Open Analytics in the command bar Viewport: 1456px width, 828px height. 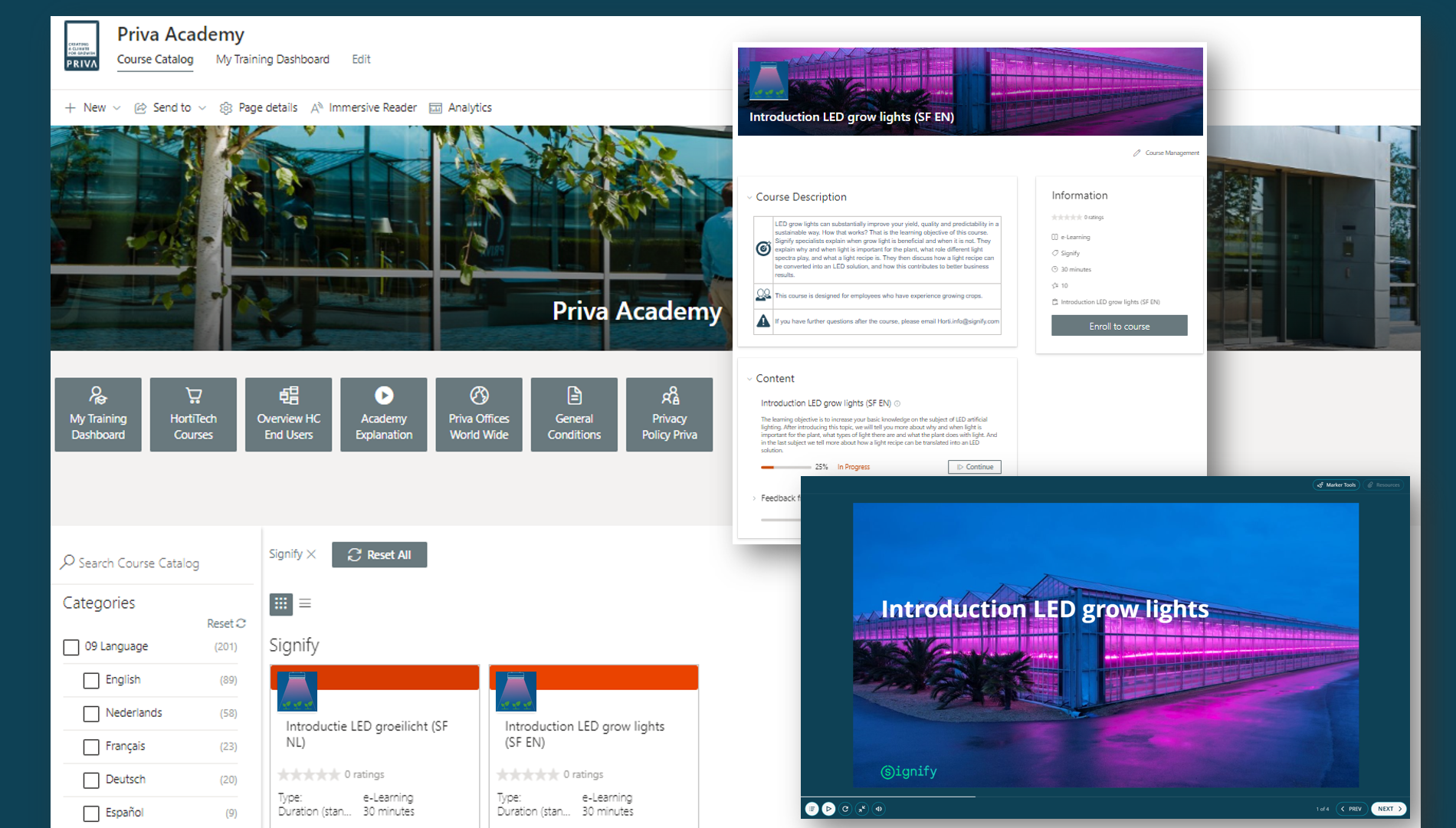point(461,108)
